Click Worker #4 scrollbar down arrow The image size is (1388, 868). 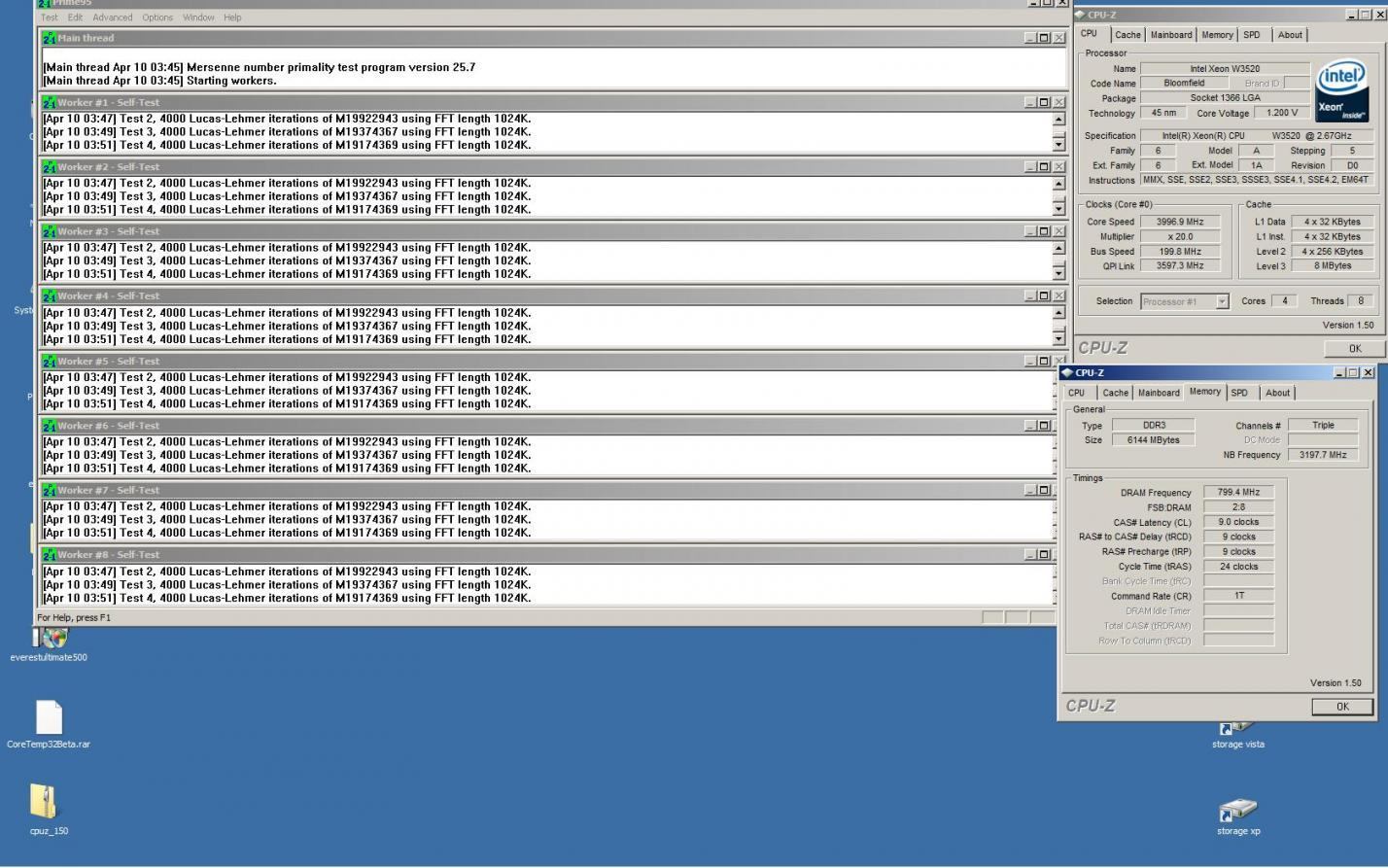1058,338
